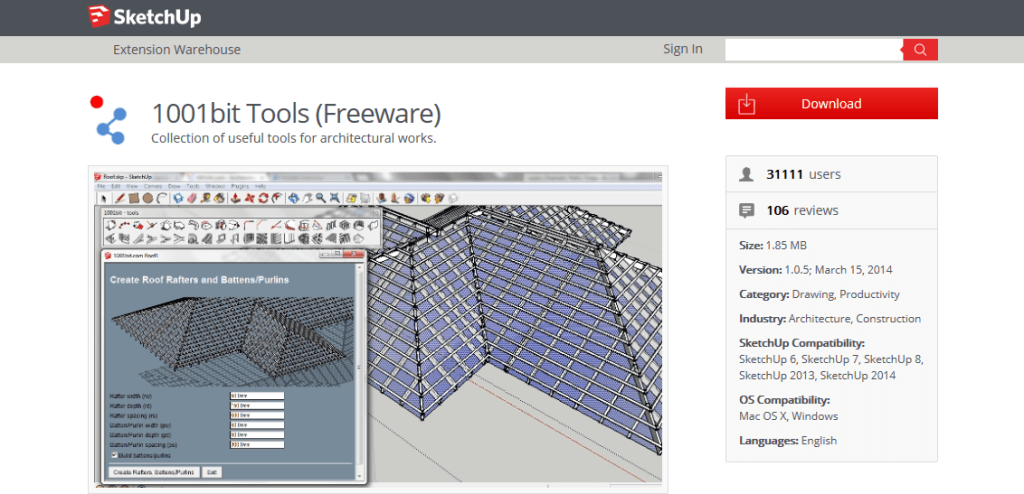Viewport: 1024px width, 494px height.
Task: Click the Category: Drawing, Productivity text
Action: coord(819,295)
